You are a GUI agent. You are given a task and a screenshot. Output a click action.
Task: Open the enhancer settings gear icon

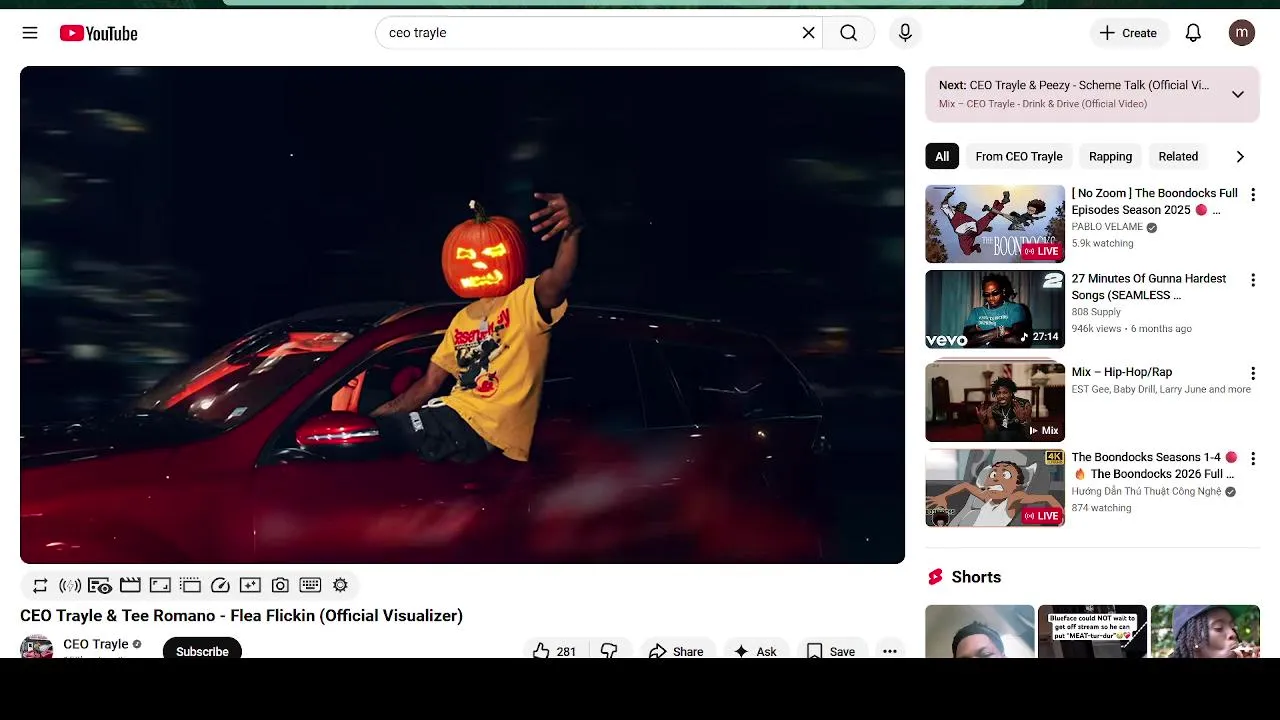340,585
